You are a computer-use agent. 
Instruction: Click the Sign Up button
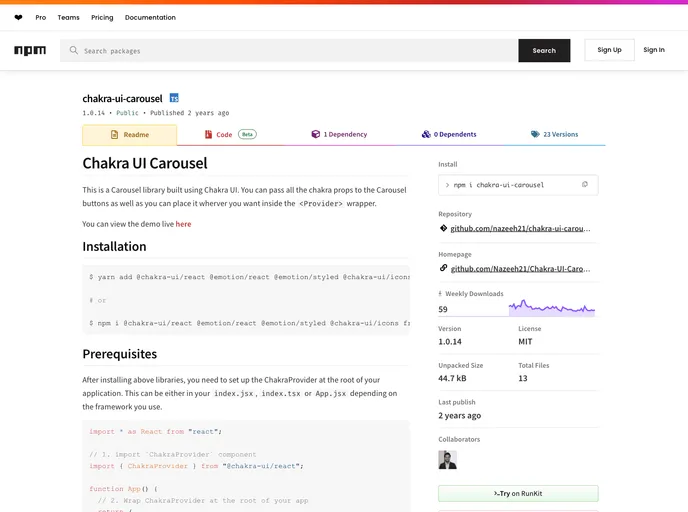click(x=609, y=50)
